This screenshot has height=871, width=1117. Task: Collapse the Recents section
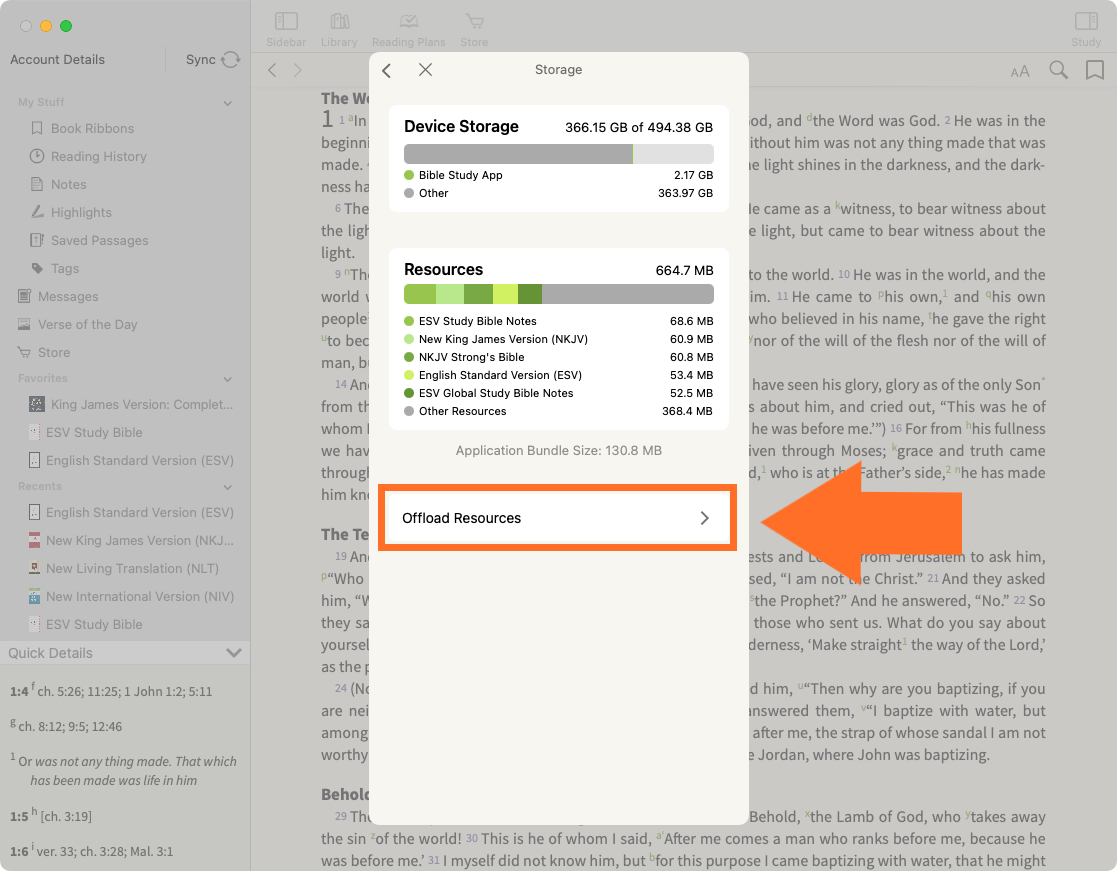(228, 487)
